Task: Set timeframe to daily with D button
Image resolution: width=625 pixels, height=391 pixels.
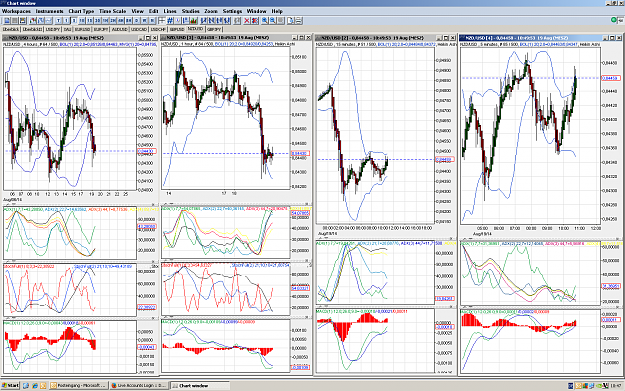Action: [136, 20]
